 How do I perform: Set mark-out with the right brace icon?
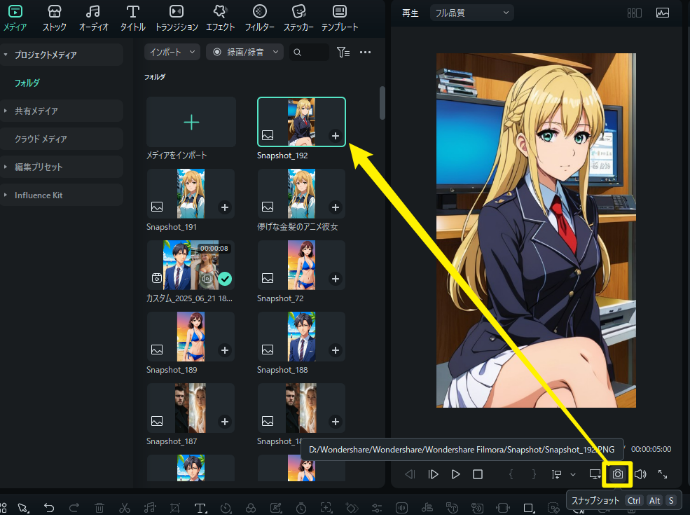coord(534,474)
